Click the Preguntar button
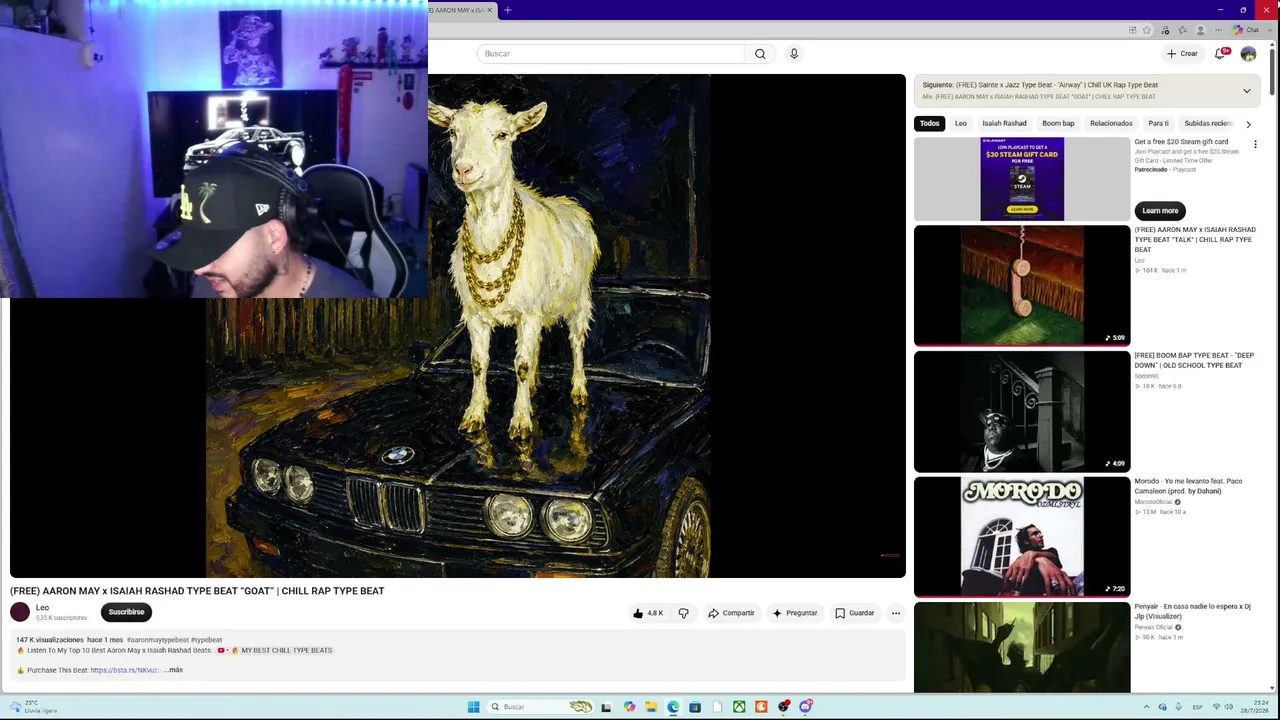The image size is (1280, 720). 795,613
